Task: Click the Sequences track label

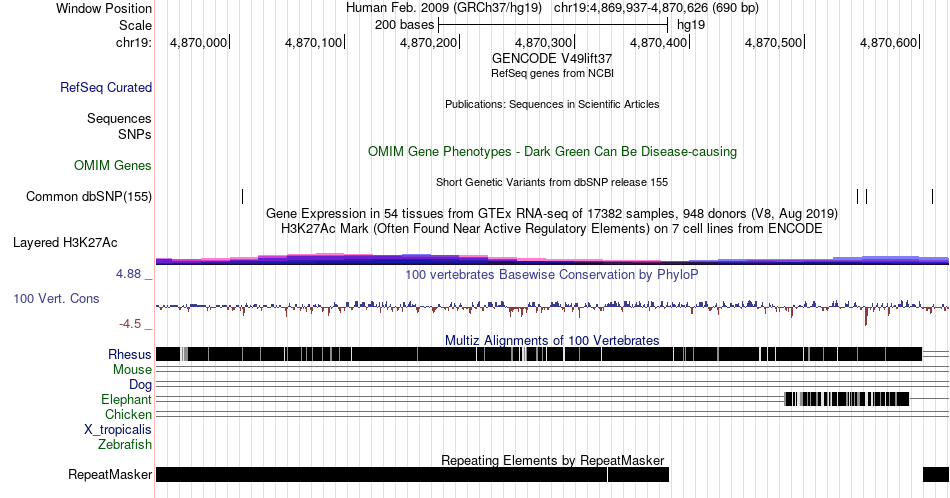Action: pos(119,118)
